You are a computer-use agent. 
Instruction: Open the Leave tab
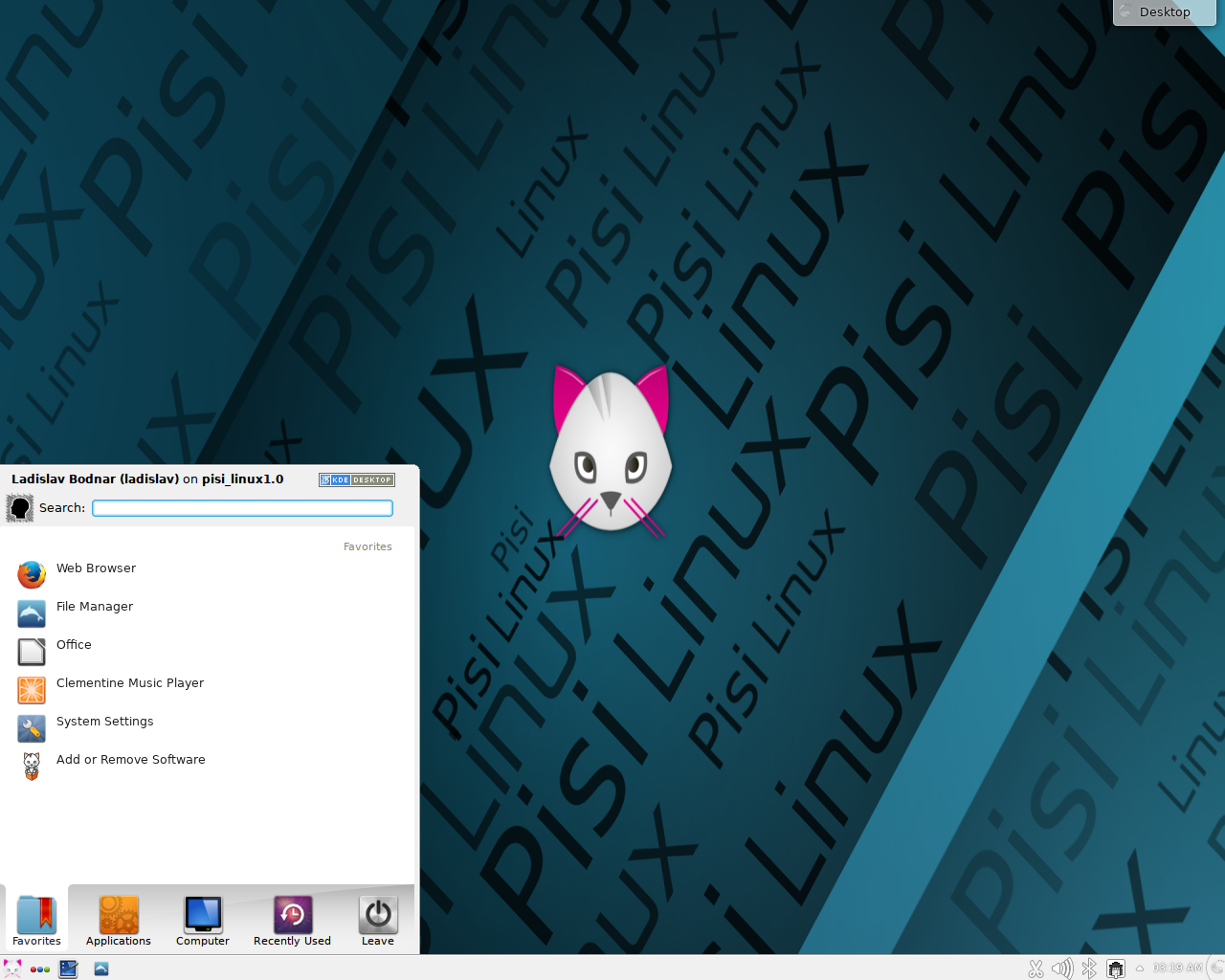(x=378, y=921)
